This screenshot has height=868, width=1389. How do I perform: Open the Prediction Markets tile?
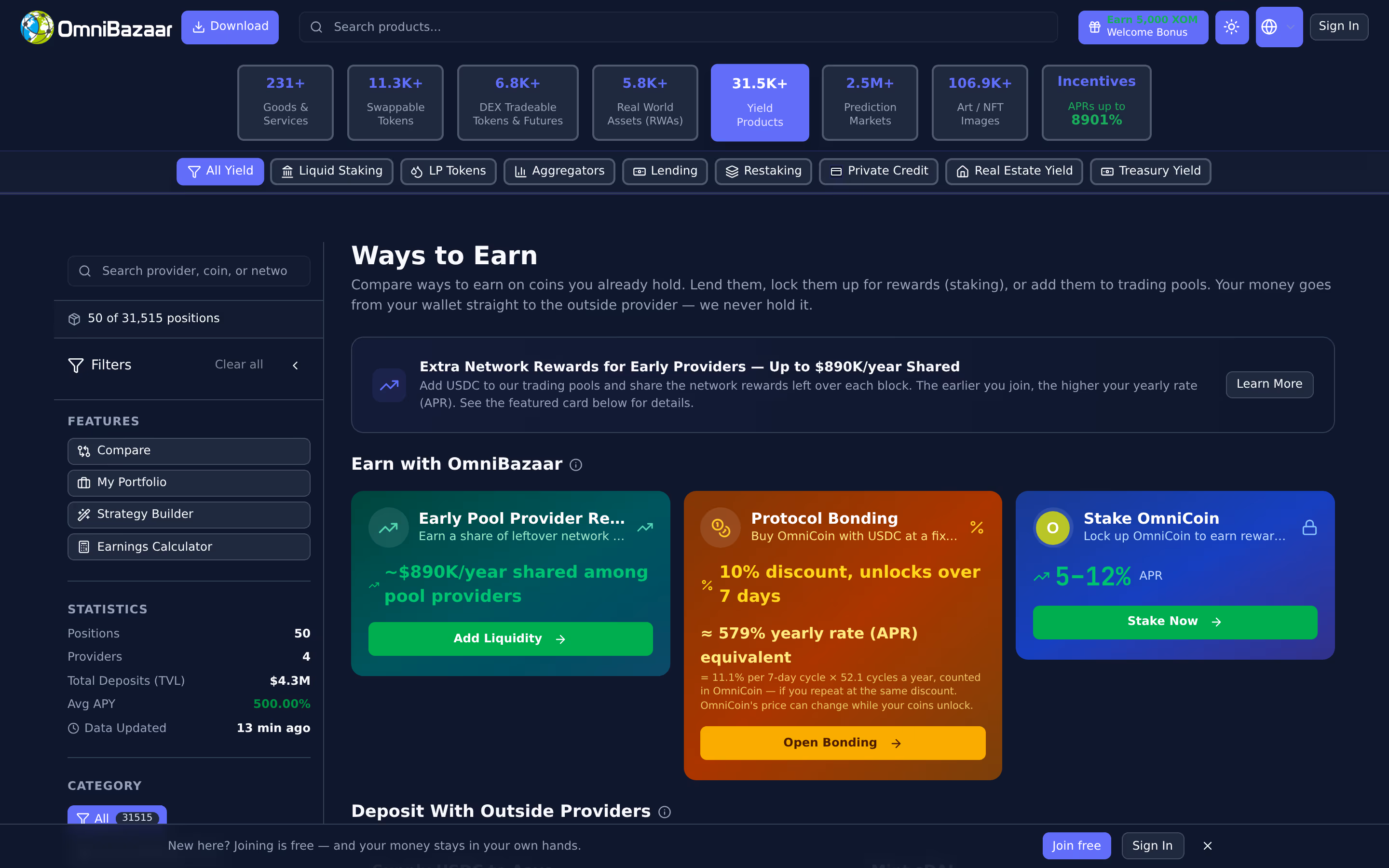click(870, 102)
